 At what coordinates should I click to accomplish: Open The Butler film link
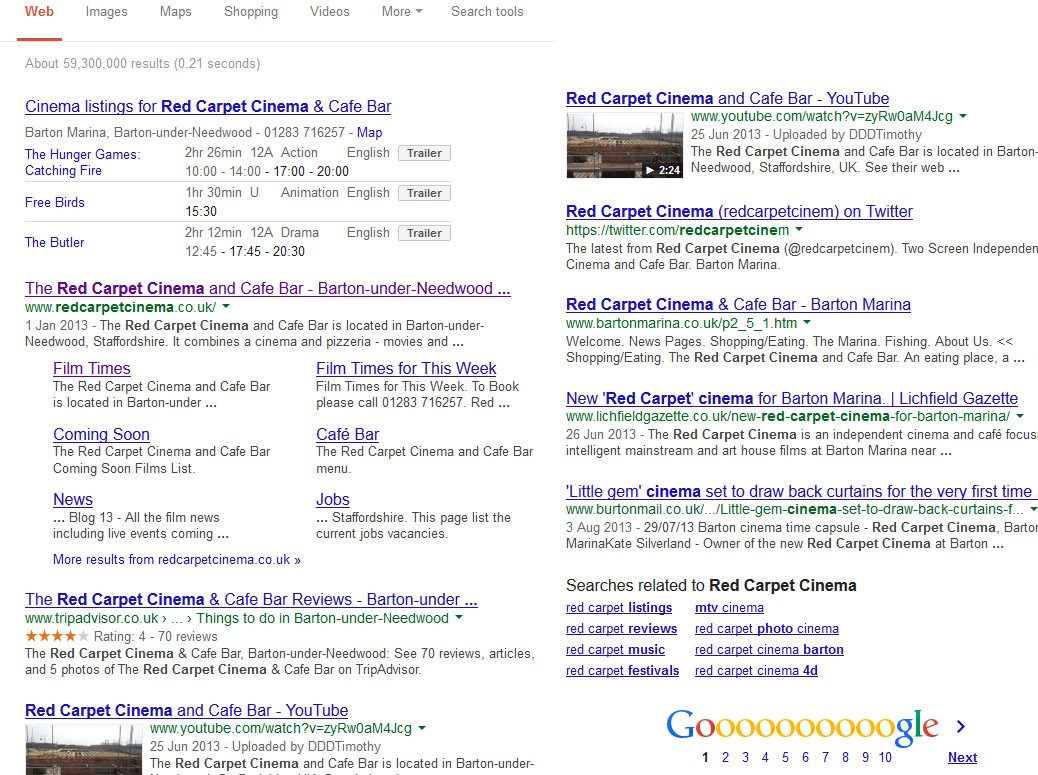pyautogui.click(x=55, y=242)
